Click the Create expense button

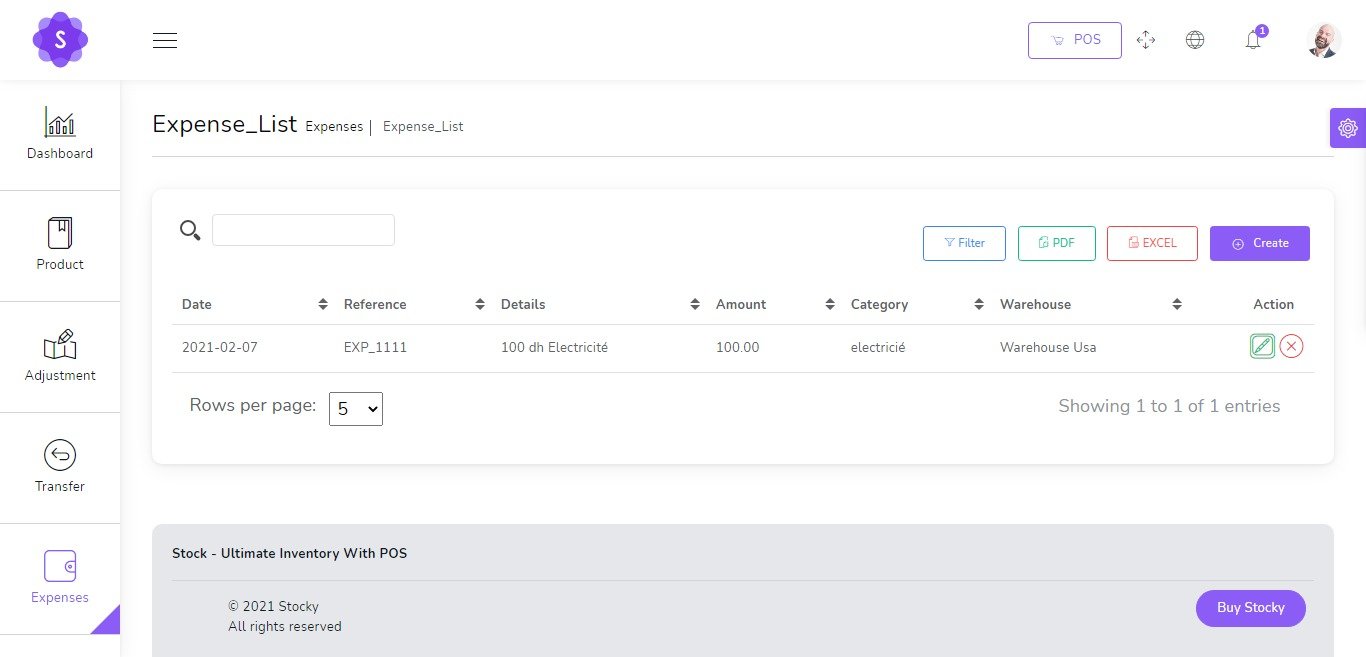pos(1259,243)
